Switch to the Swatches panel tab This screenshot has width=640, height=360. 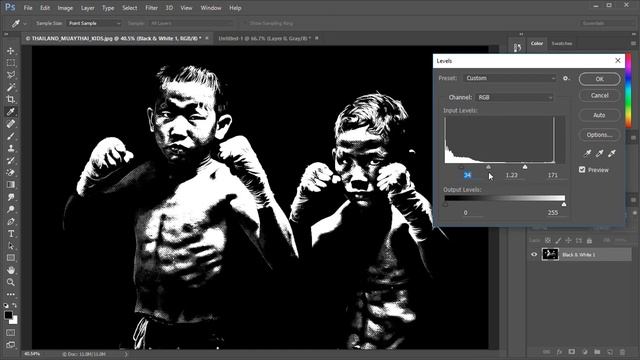pos(562,43)
